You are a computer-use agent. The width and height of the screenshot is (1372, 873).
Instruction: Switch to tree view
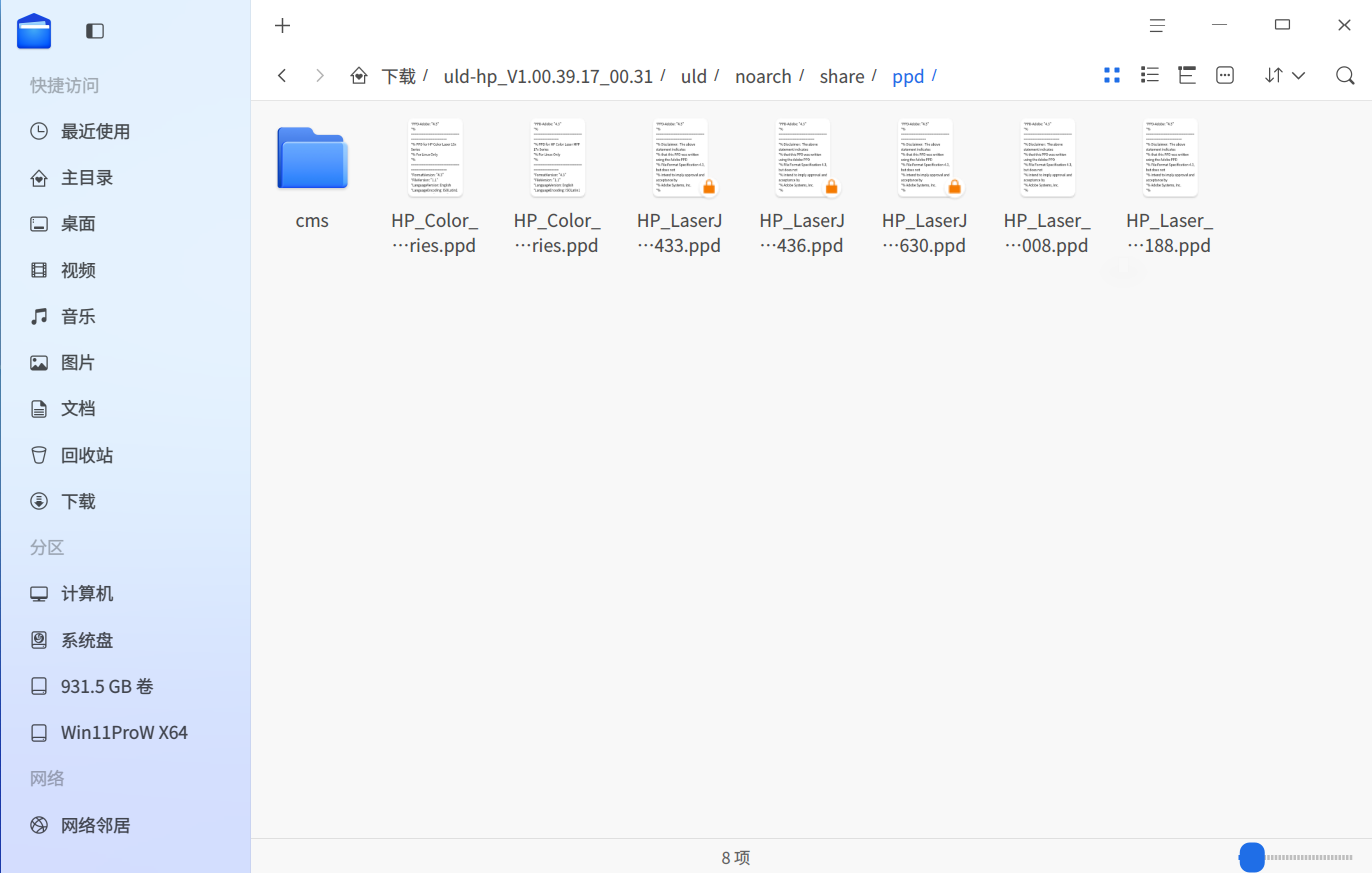tap(1187, 75)
